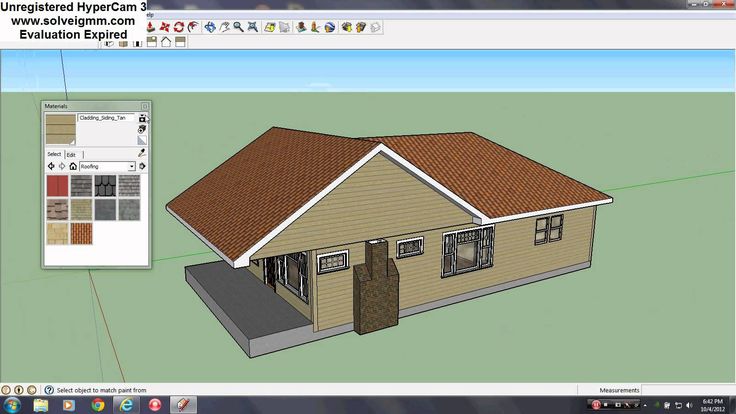Open Google Chrome from the taskbar
The image size is (736, 414).
[x=98, y=405]
